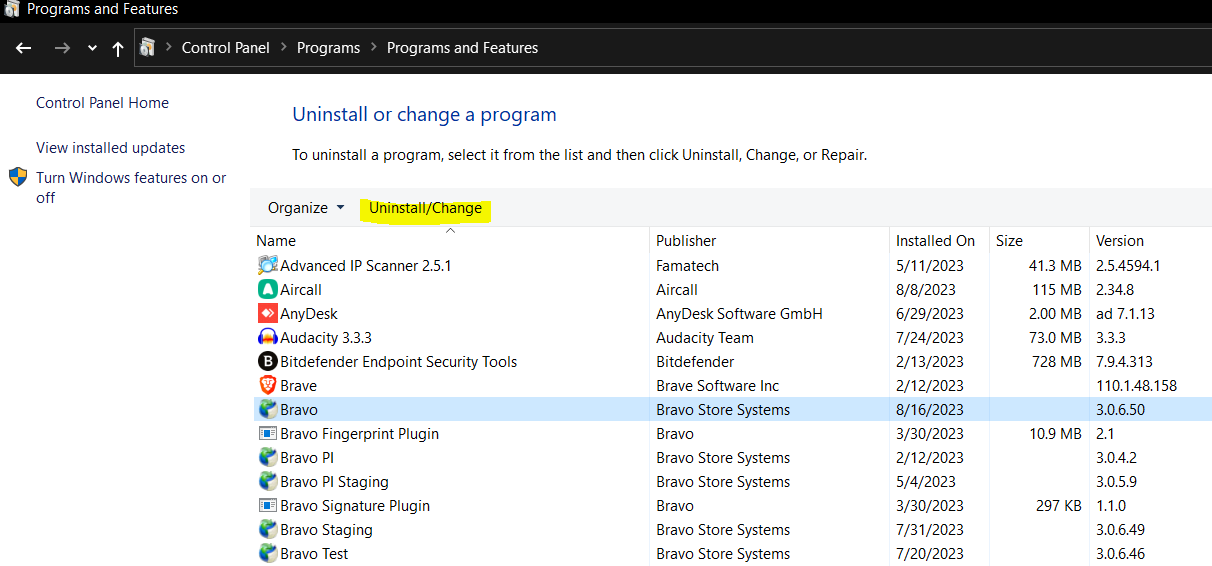Click the Famatech publisher cell
This screenshot has width=1212, height=566.
pyautogui.click(x=687, y=266)
